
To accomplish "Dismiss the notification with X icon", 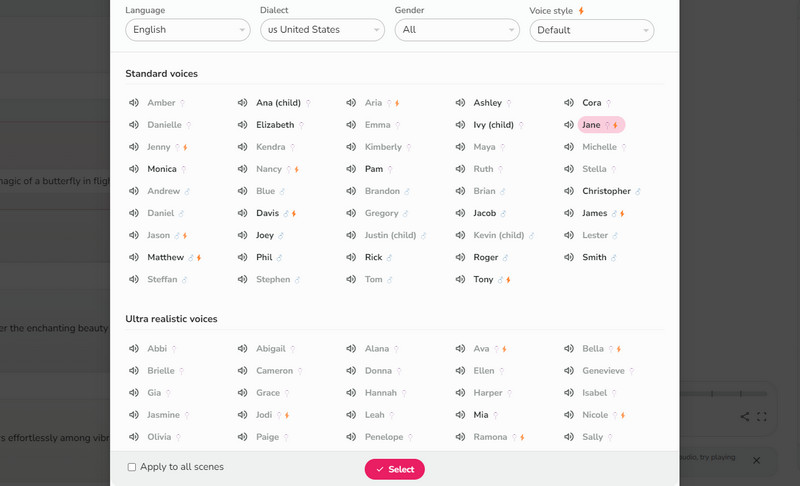I will 756,460.
